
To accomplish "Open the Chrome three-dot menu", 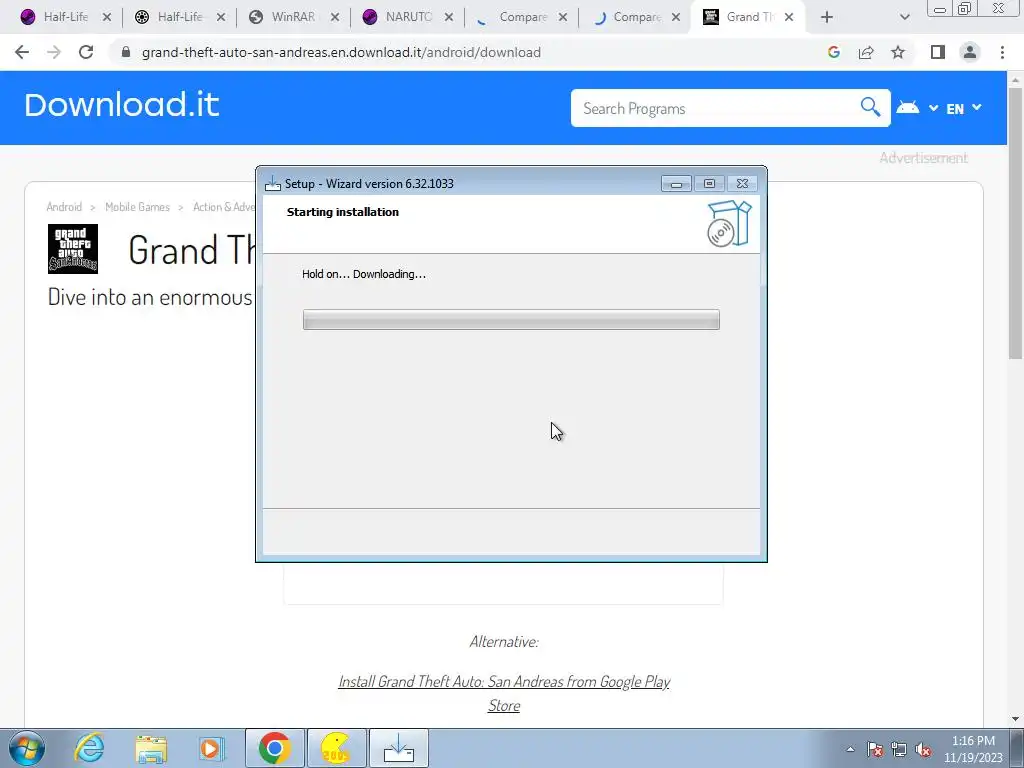I will pos(1002,52).
